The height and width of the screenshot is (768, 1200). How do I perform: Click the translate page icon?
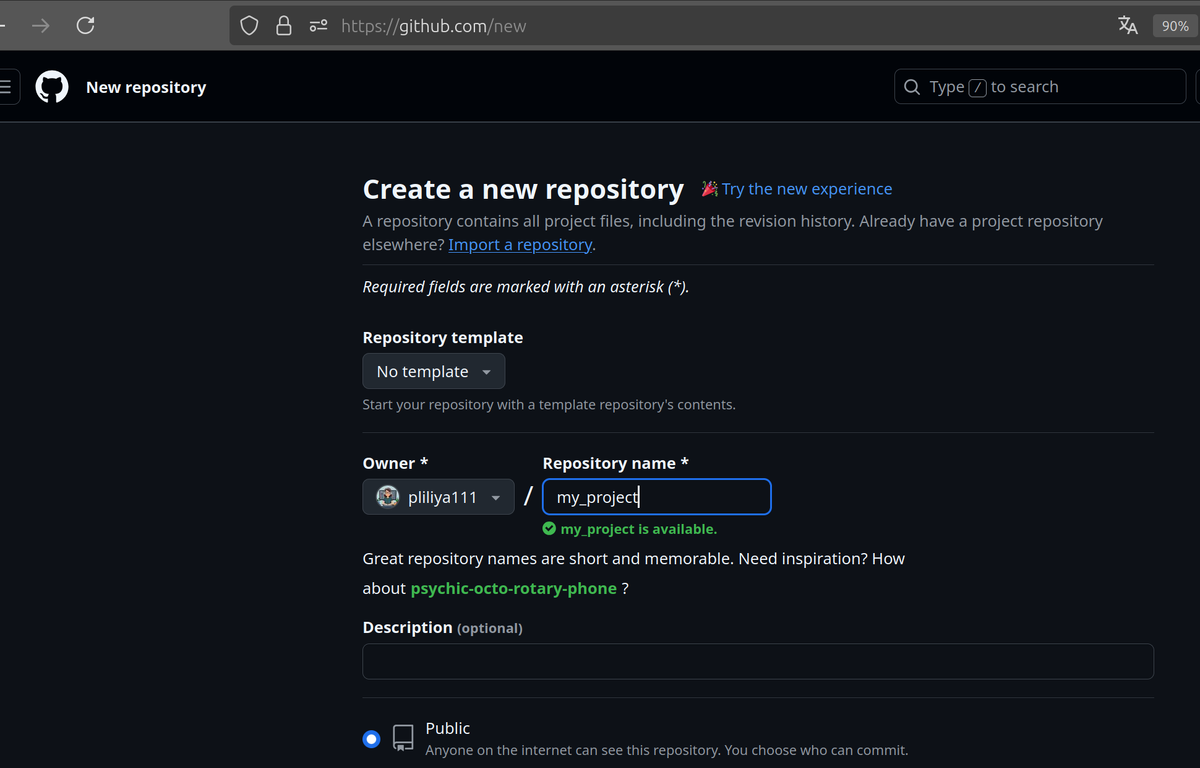1128,26
